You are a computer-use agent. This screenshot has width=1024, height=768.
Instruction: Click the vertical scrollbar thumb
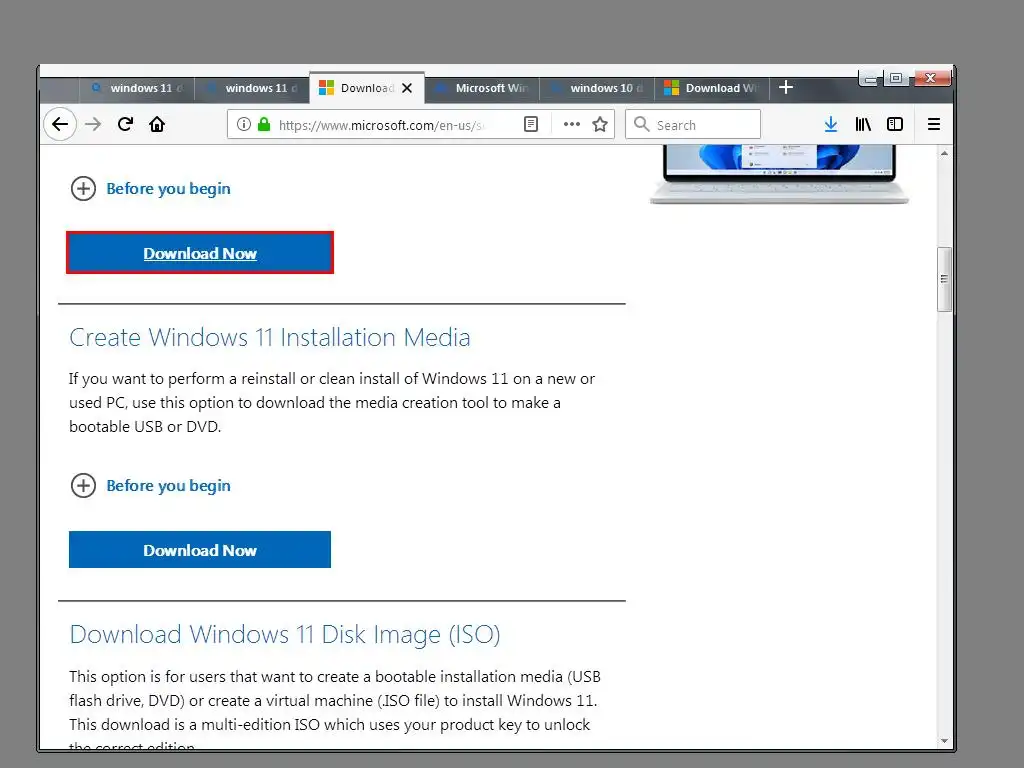click(944, 280)
